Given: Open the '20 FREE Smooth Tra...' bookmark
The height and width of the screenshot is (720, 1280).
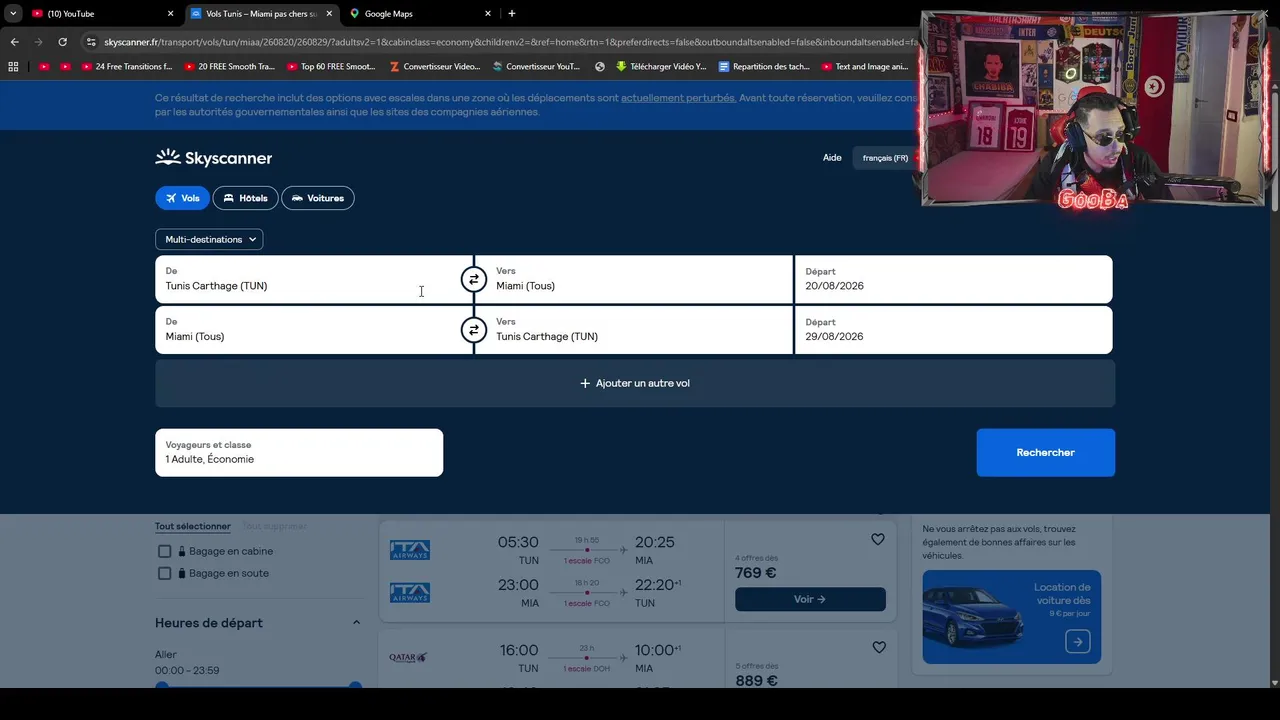Looking at the screenshot, I should point(228,67).
